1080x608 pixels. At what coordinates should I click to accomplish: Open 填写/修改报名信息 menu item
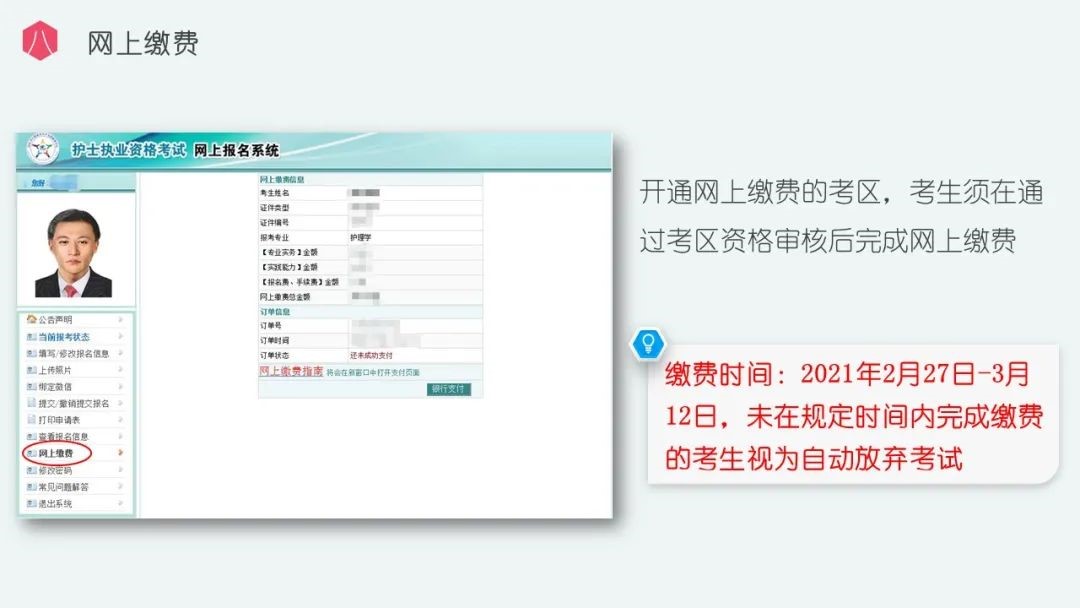73,353
